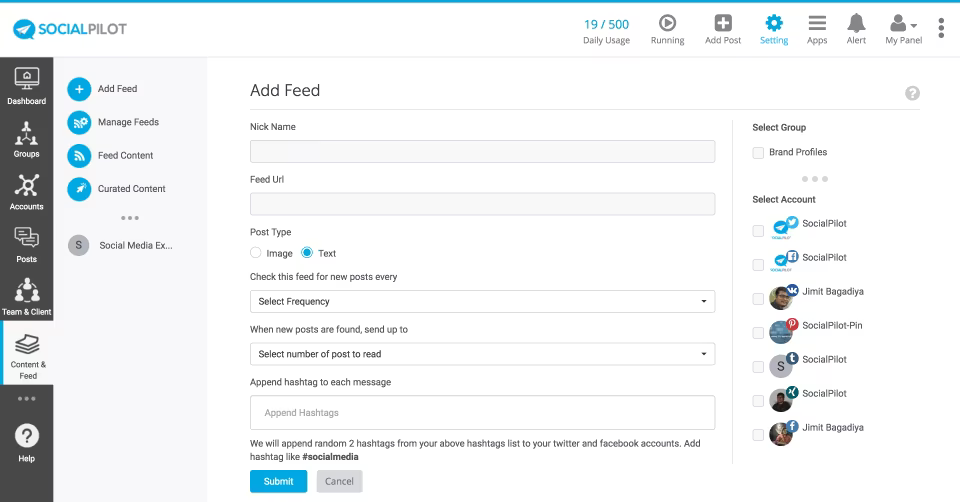Open the Apps hamburger icon
The image size is (960, 502).
817,23
